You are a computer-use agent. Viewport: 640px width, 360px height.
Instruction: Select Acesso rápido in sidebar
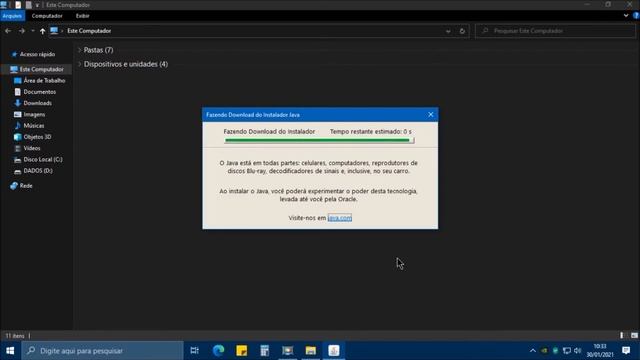click(37, 54)
